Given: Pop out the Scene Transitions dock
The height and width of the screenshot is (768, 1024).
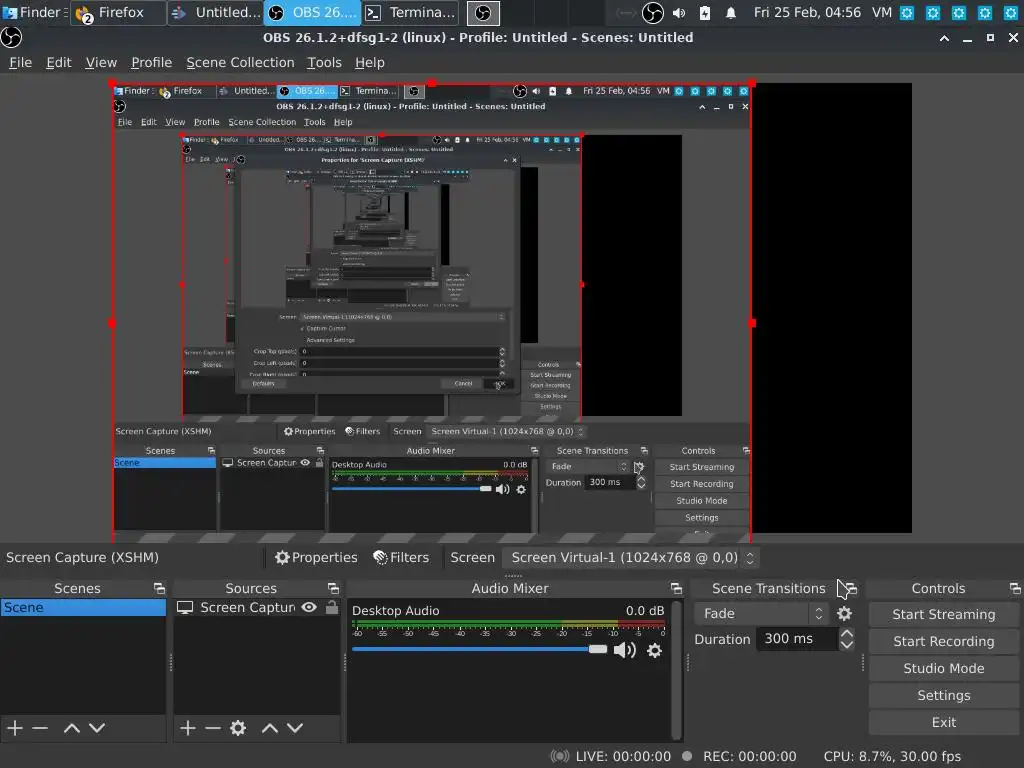Looking at the screenshot, I should pos(851,588).
